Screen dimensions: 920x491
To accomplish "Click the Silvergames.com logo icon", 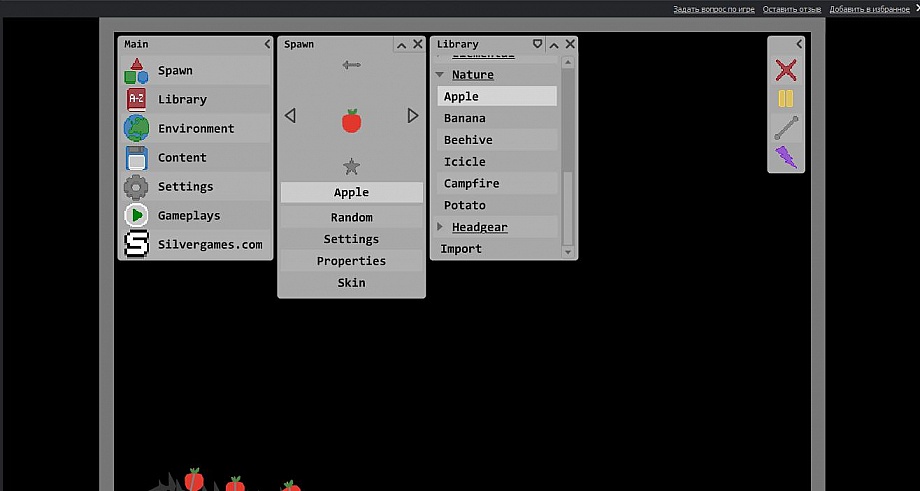I will (x=136, y=245).
